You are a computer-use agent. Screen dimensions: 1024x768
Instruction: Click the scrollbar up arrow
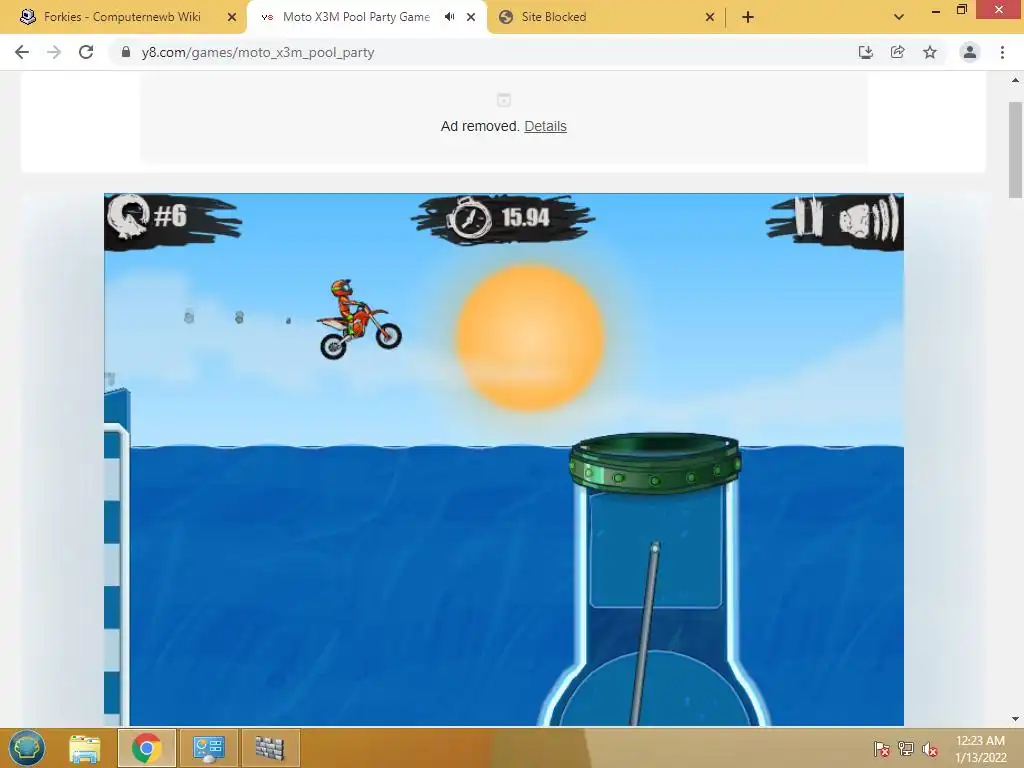[1016, 80]
